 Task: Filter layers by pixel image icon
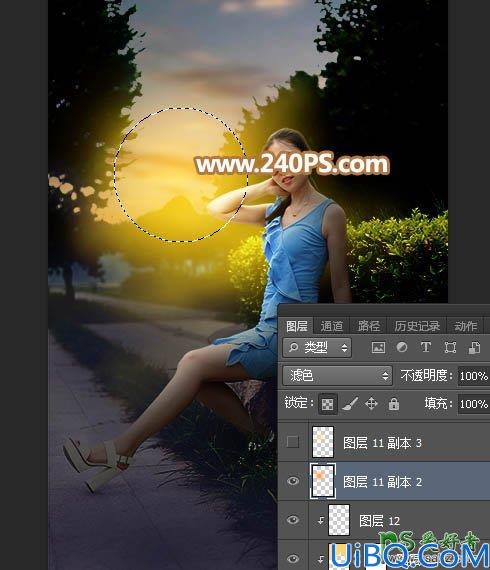click(x=378, y=348)
